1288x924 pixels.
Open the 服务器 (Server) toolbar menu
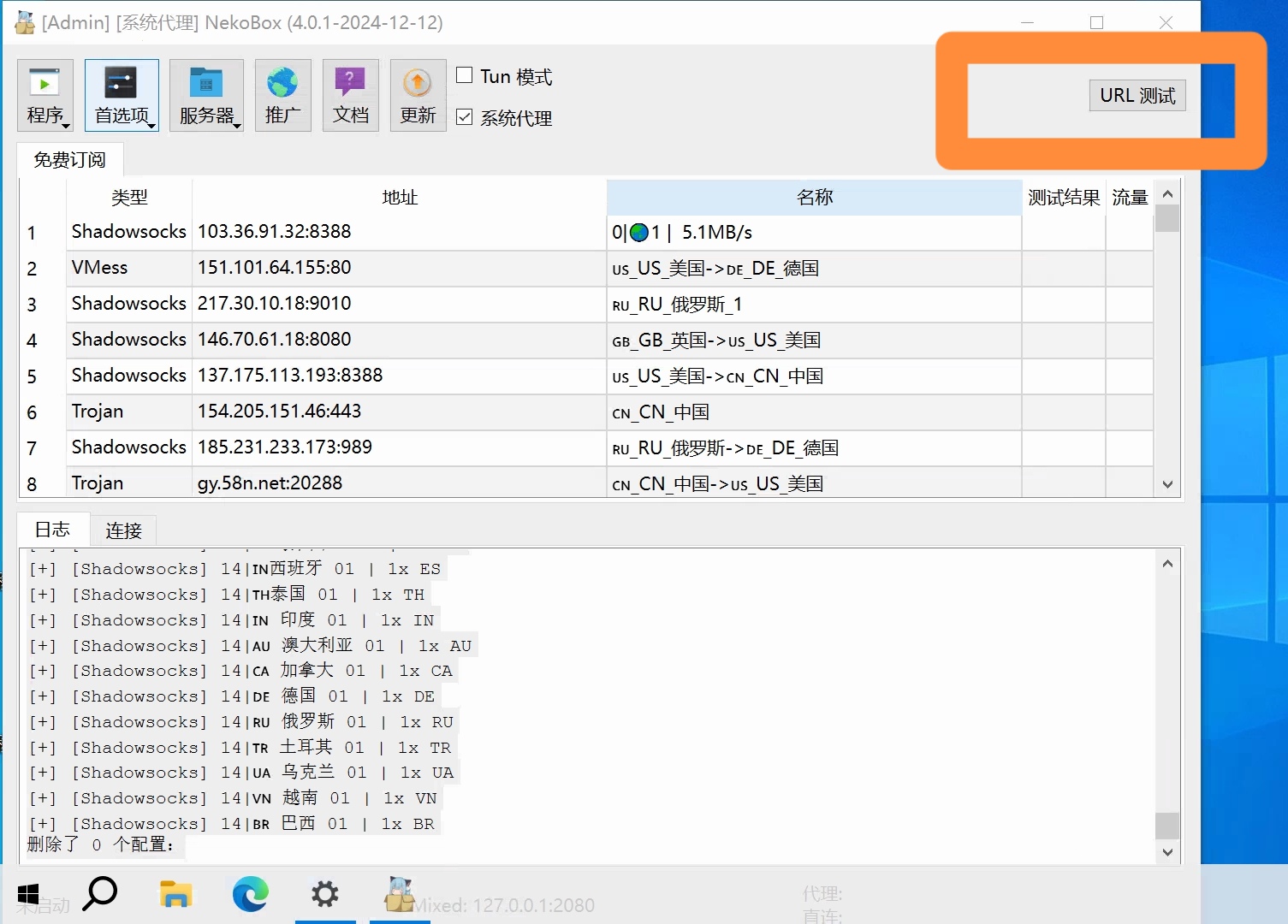(x=206, y=95)
